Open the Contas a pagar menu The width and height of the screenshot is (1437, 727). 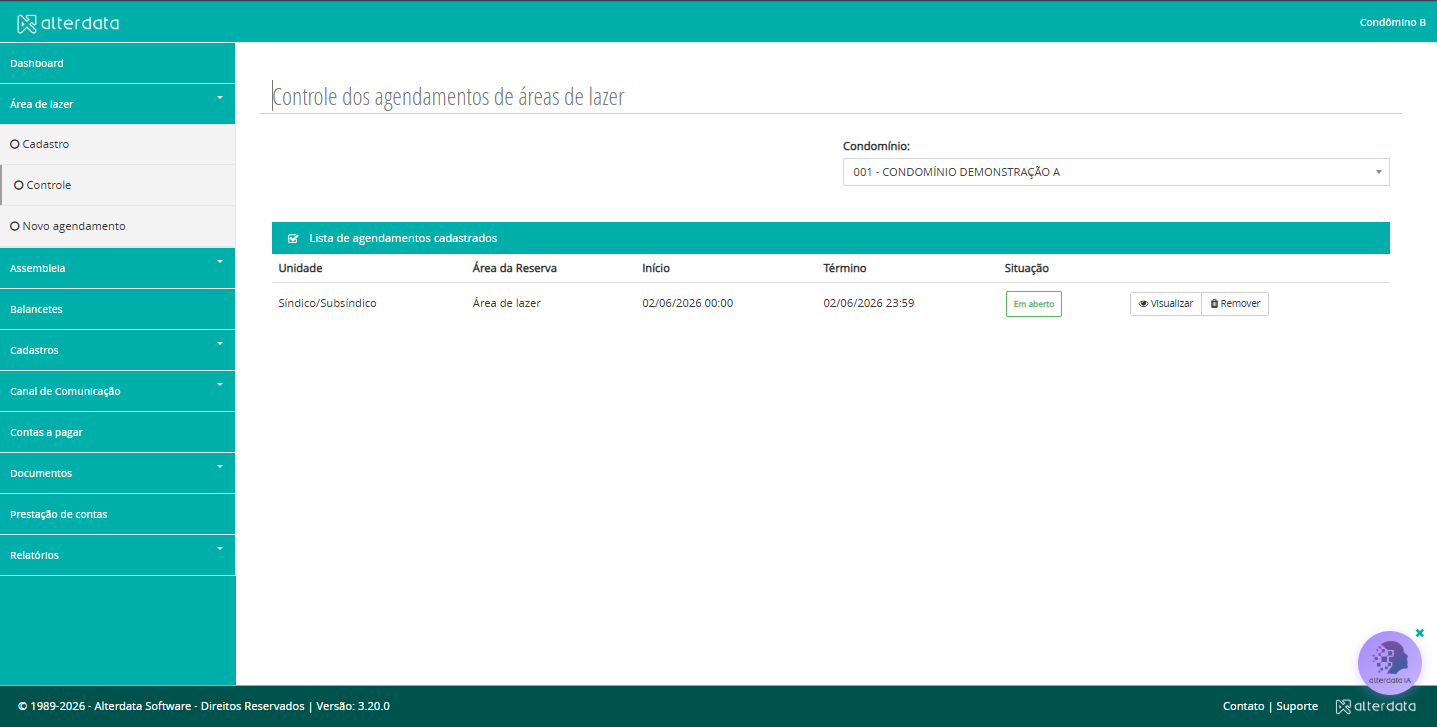click(118, 432)
